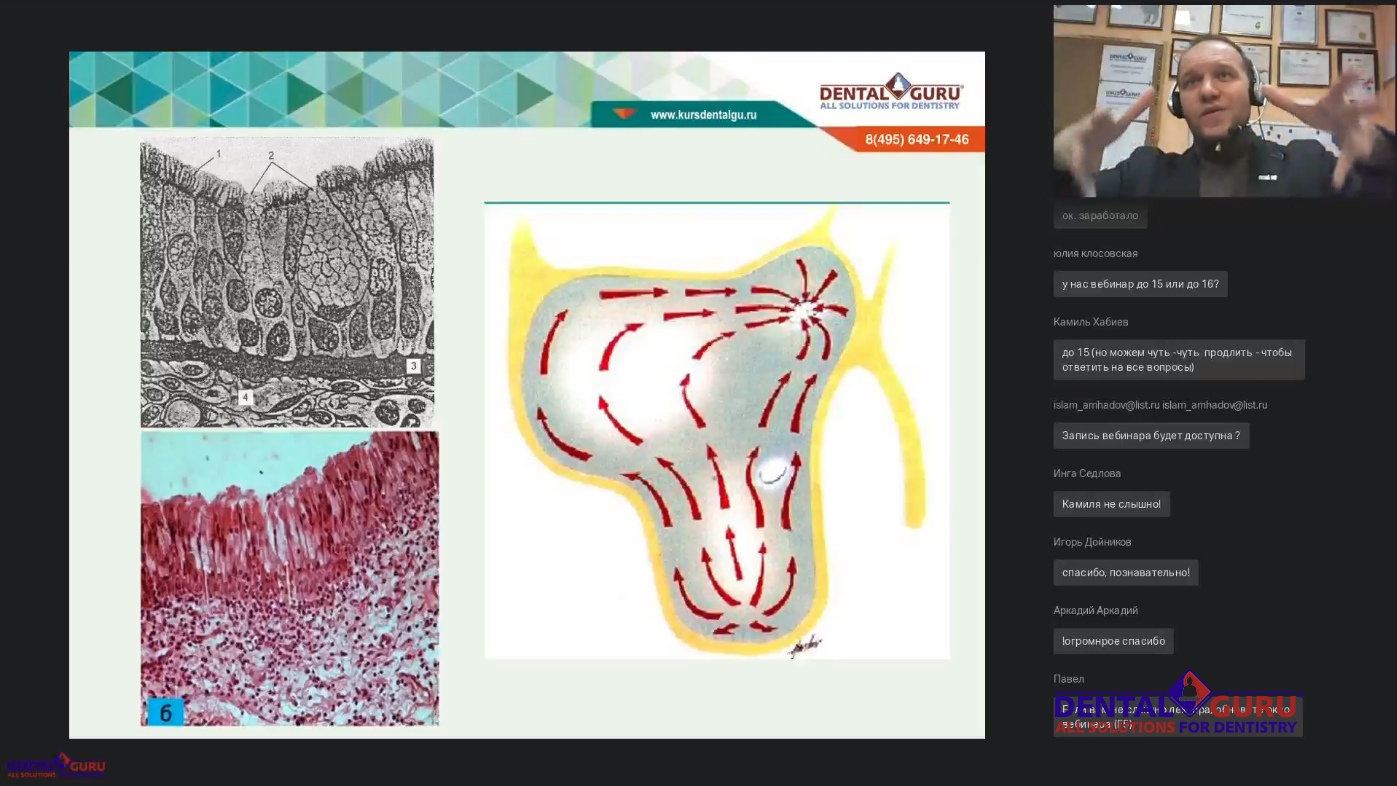Screen dimensions: 1397x786
Task: Click the boxed number 4 label on diagram
Action: (x=244, y=398)
